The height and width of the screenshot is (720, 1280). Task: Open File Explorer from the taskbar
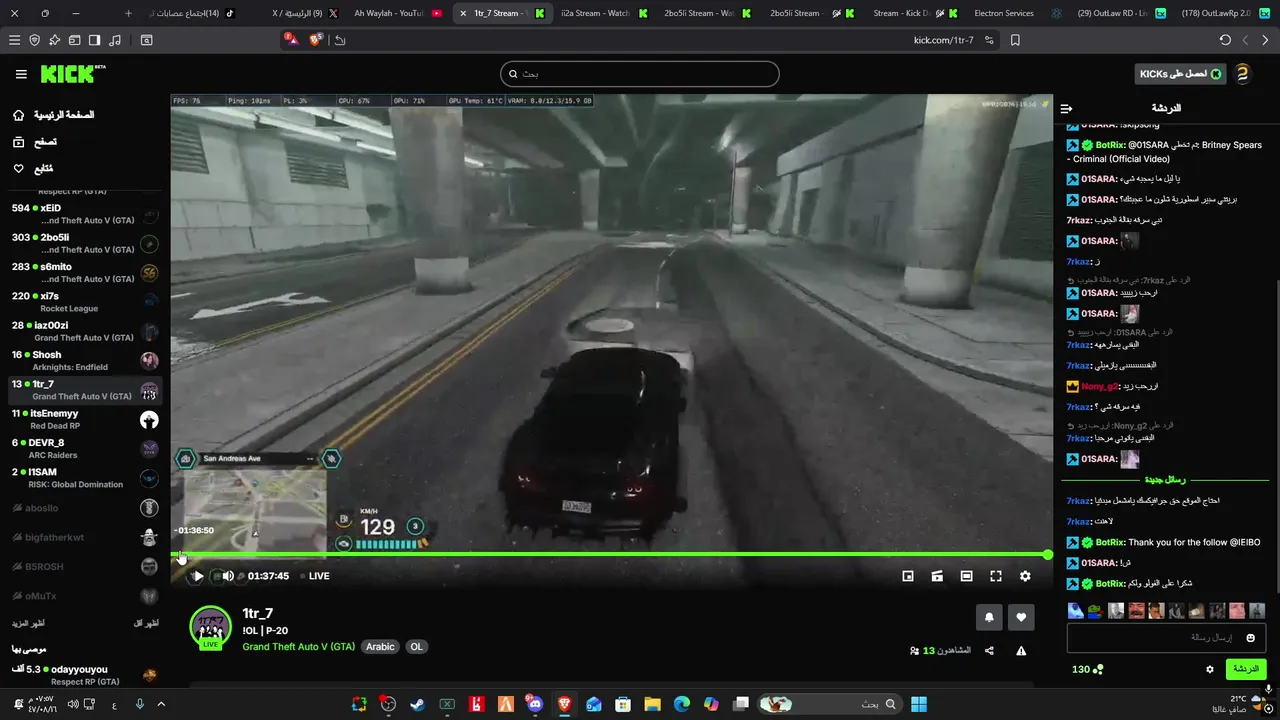pos(652,704)
